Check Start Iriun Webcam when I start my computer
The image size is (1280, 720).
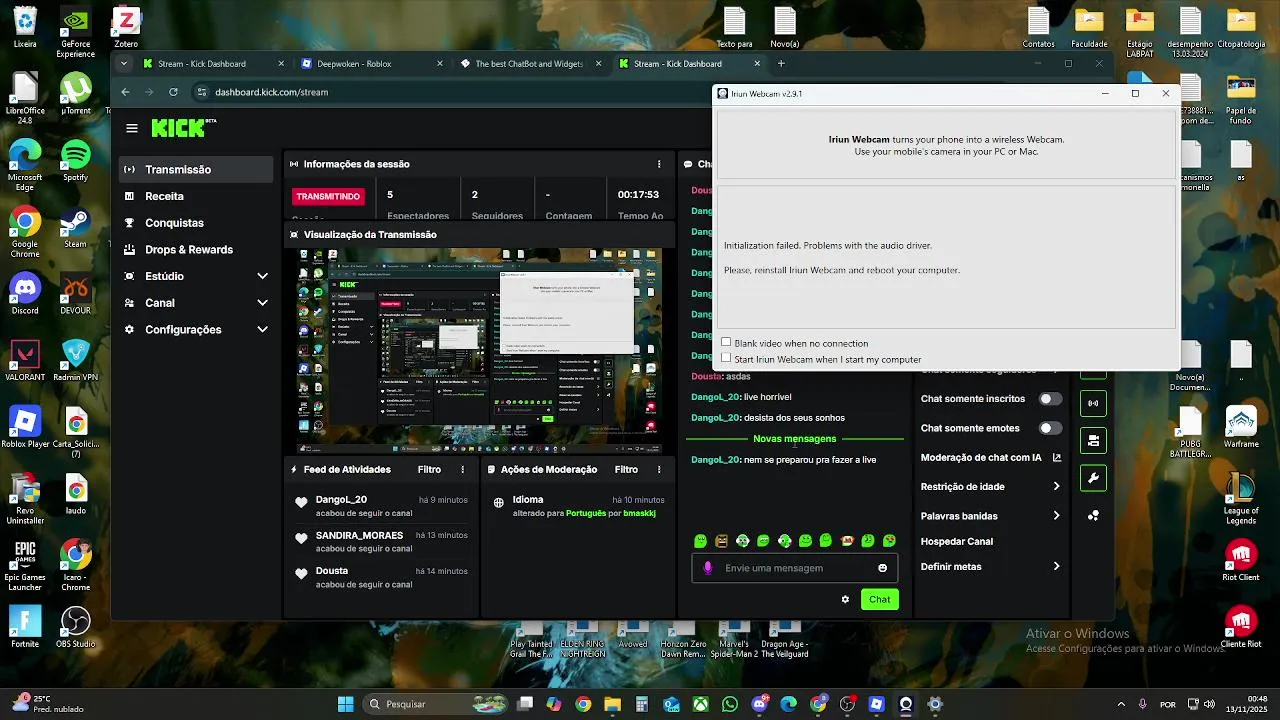coord(726,358)
